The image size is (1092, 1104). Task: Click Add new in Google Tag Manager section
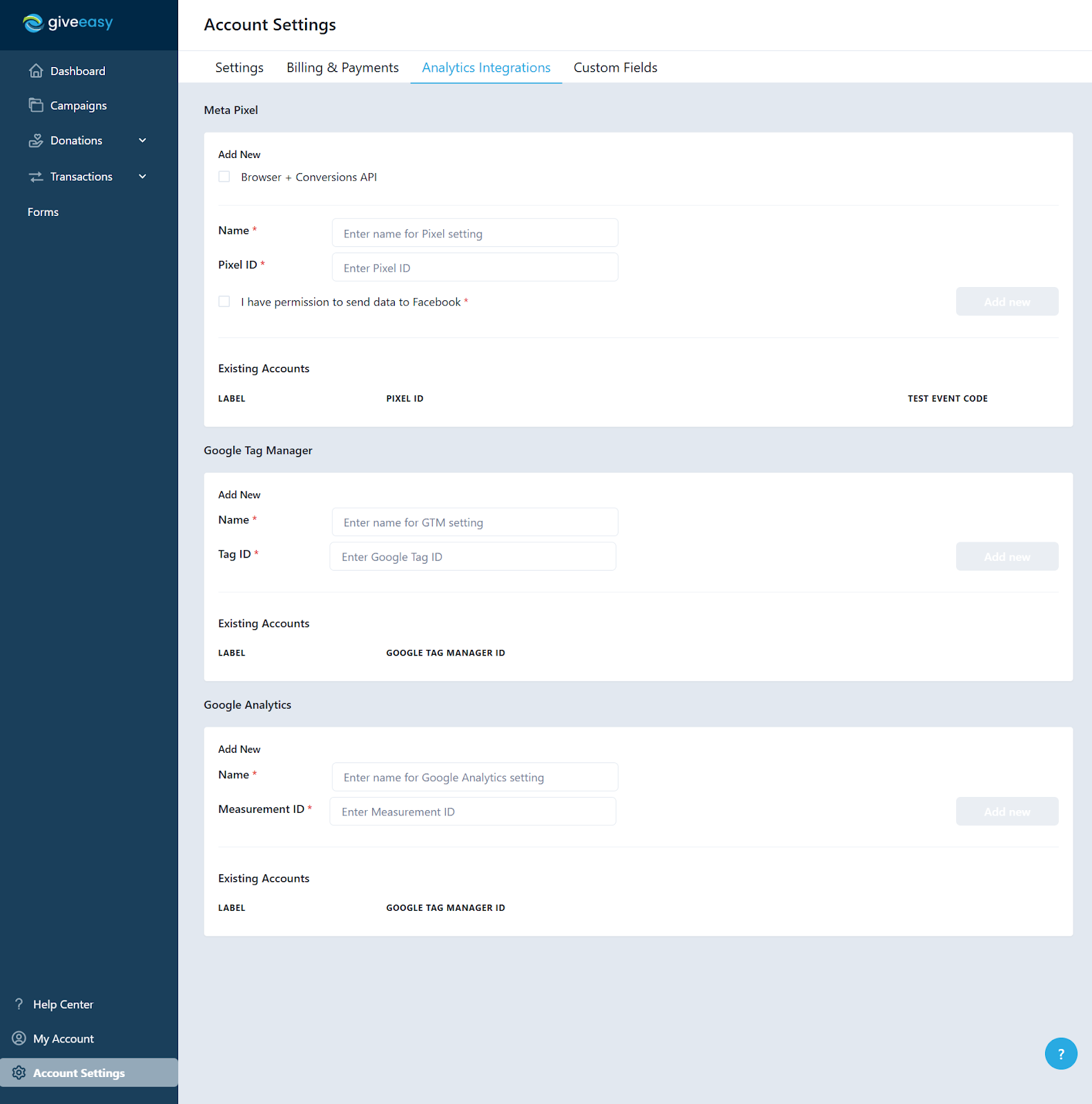coord(1007,556)
